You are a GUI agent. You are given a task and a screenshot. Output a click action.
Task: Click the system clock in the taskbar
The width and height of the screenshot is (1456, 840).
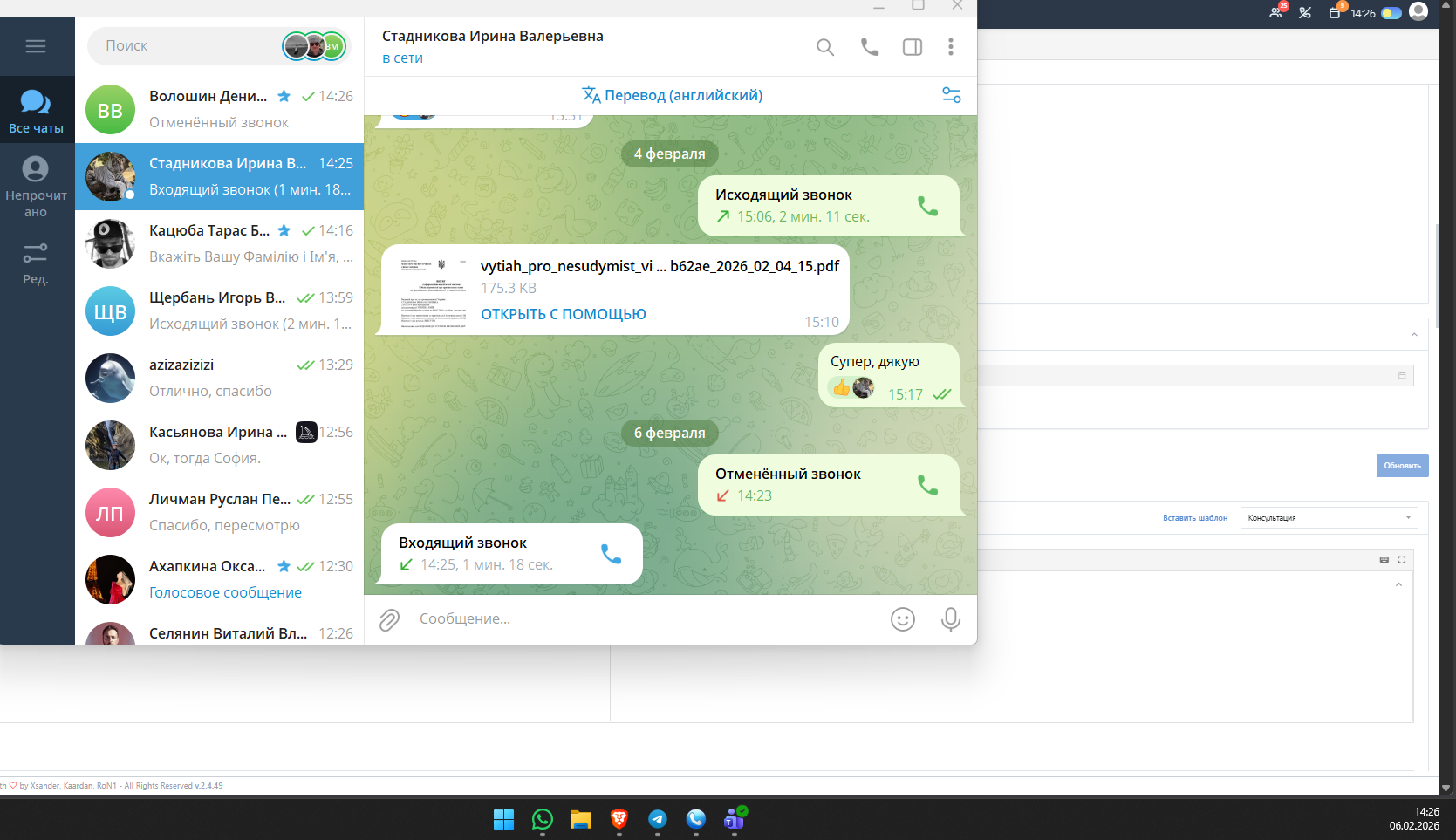[x=1414, y=819]
